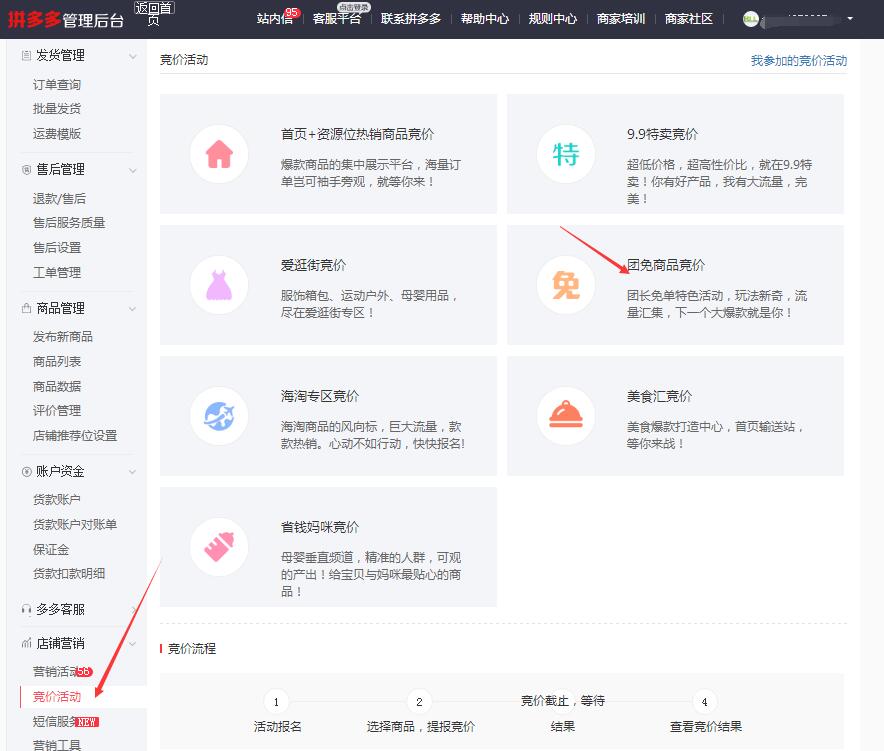Open 店铺推荐位设置 in the sidebar
Screen dimensions: 884x751
75,435
